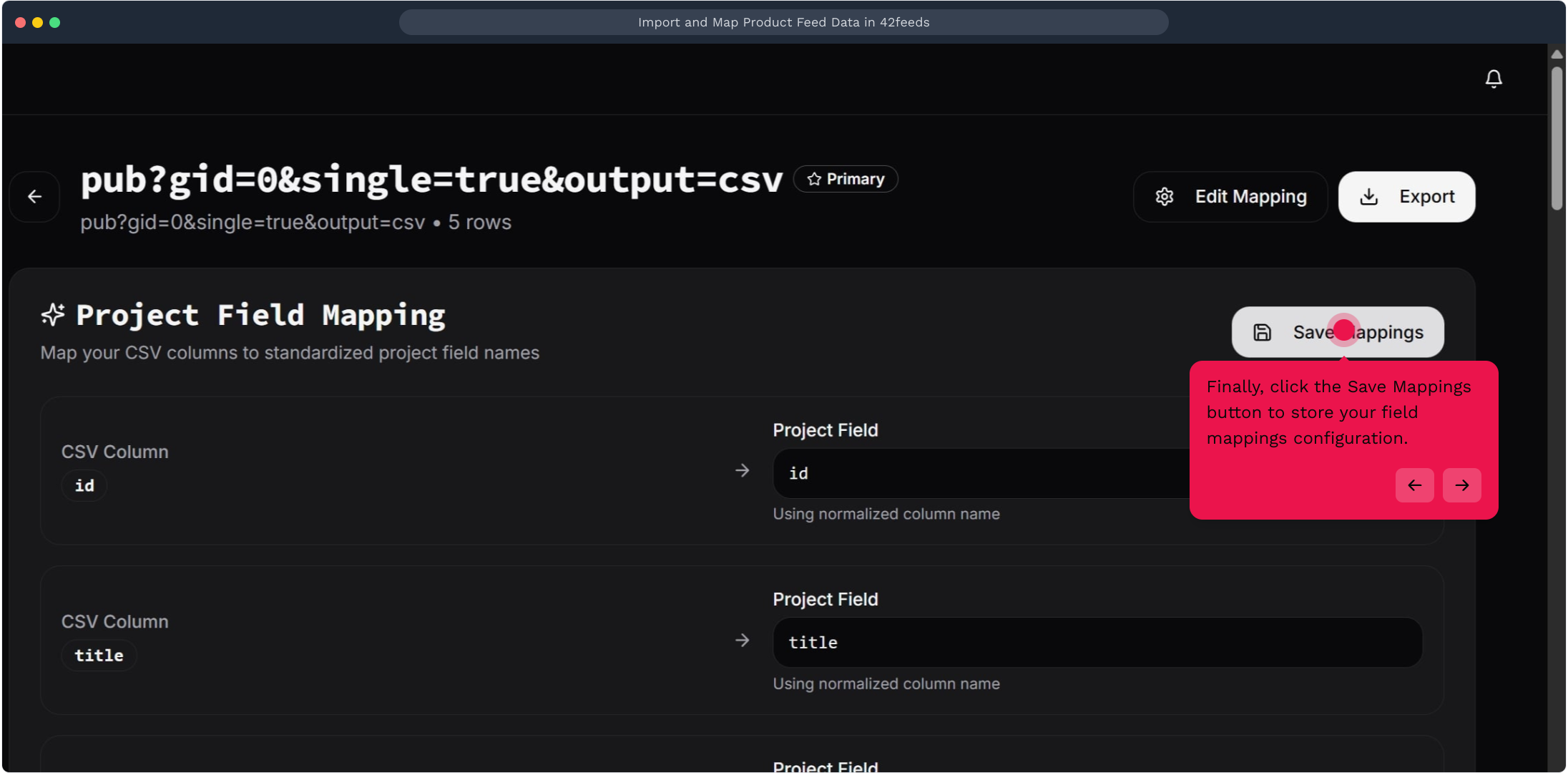Click the arrow between id column and field
The width and height of the screenshot is (1568, 773).
[743, 471]
